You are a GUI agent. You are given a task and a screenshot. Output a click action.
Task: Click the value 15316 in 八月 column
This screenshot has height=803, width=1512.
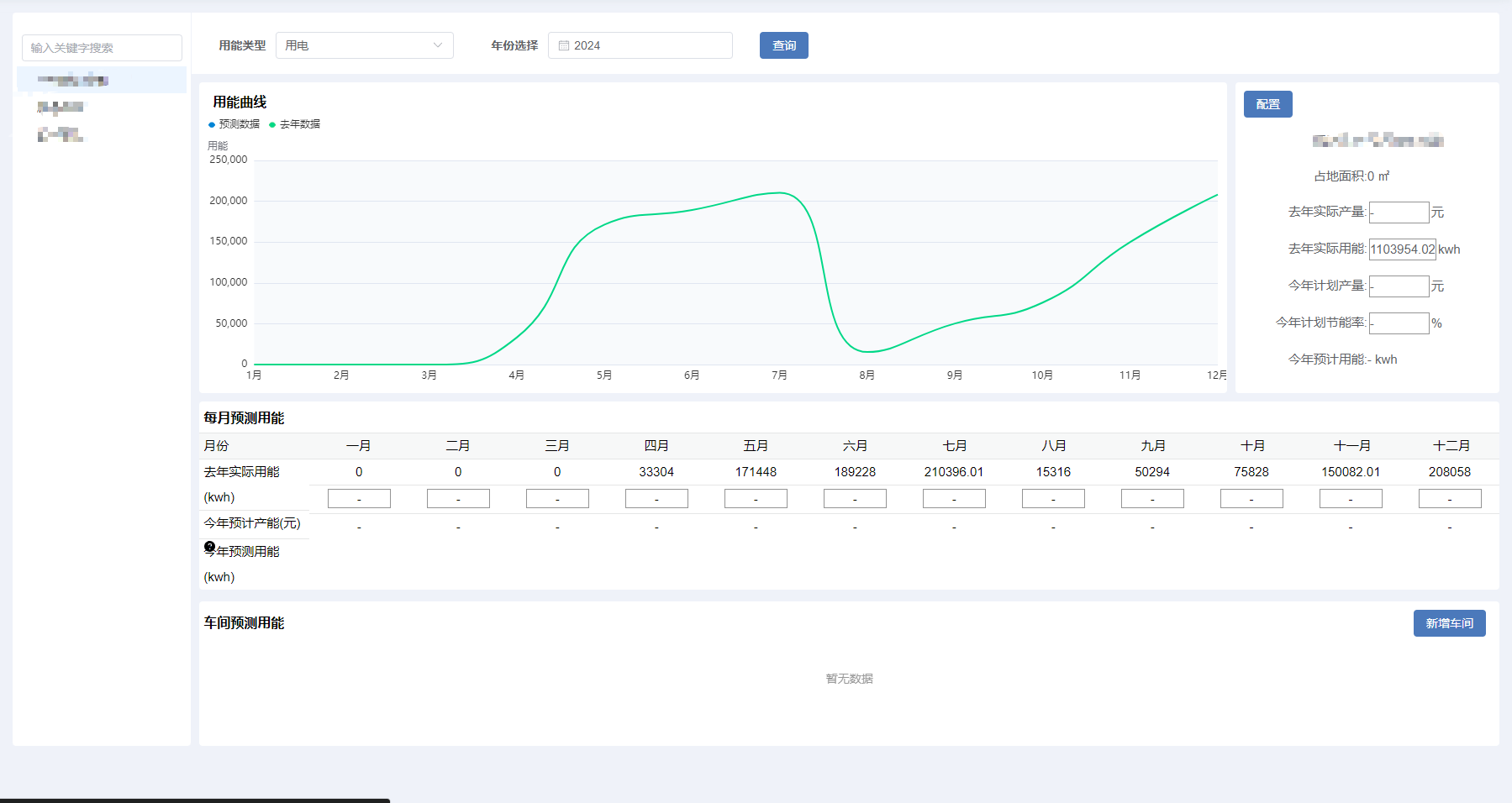[x=1053, y=472]
